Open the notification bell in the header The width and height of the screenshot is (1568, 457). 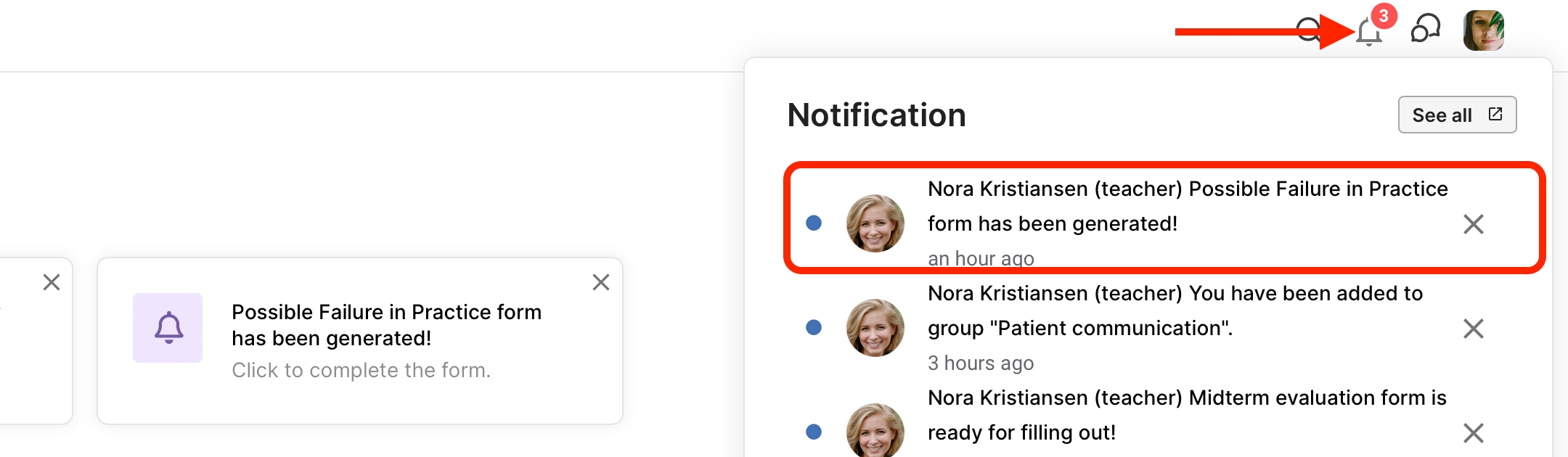(1369, 31)
